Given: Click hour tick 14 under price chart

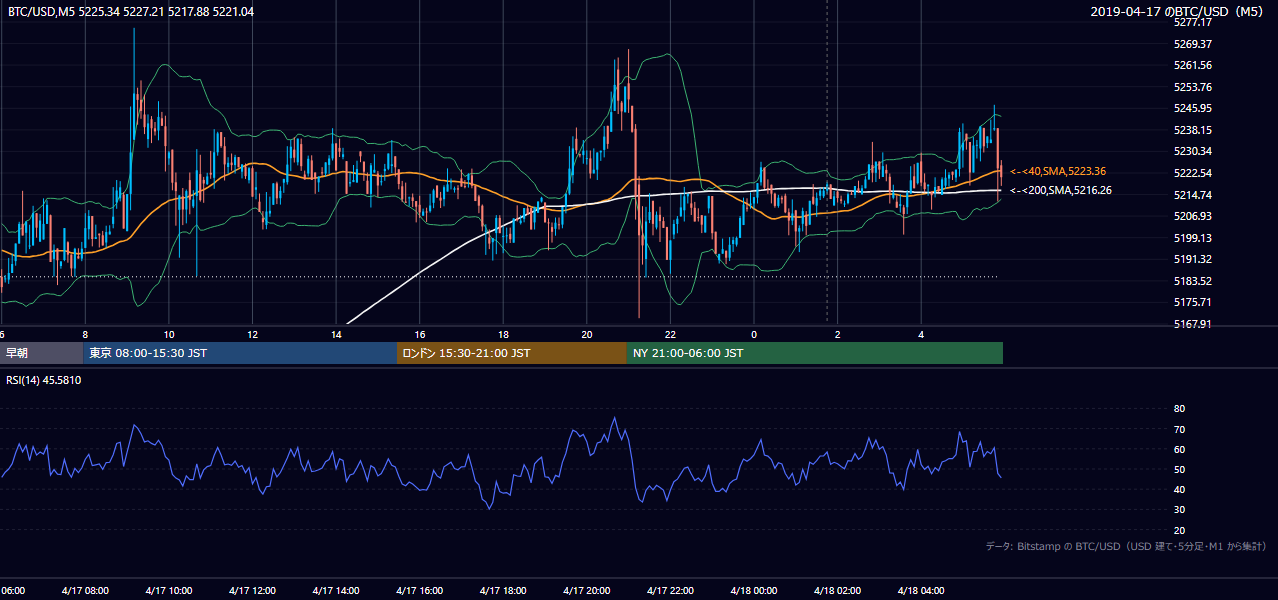Looking at the screenshot, I should 336,334.
